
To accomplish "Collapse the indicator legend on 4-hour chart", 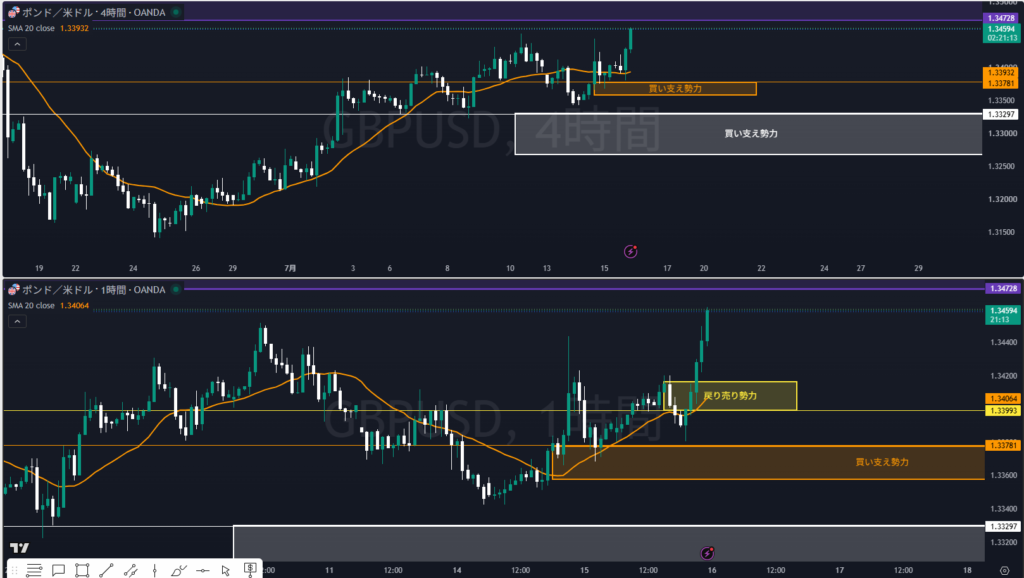I will coord(17,44).
